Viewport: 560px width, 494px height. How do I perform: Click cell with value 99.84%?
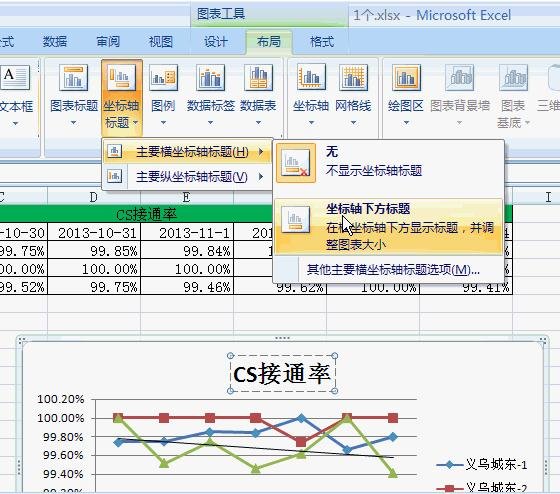187,251
